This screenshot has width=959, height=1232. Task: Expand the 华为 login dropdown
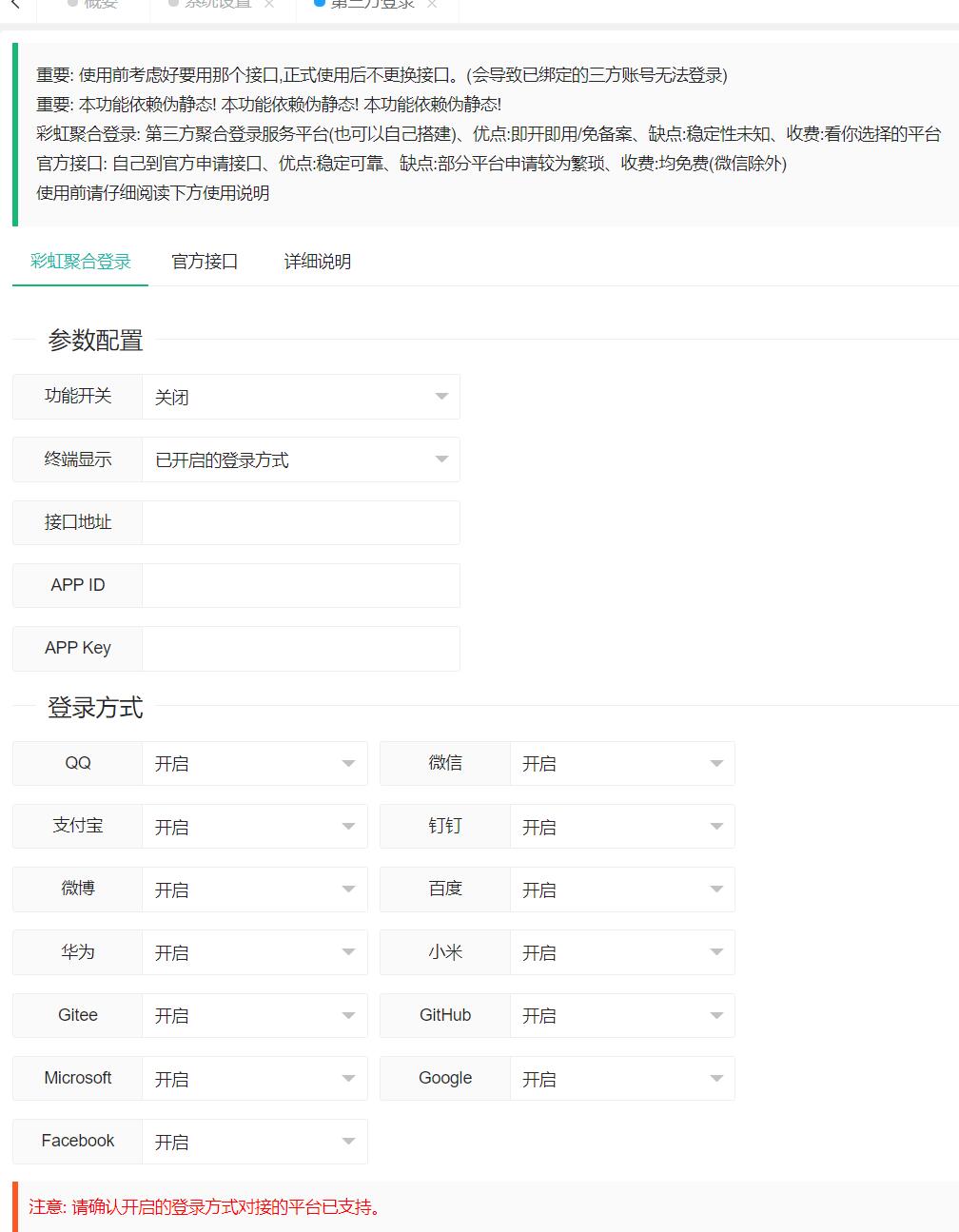[x=254, y=952]
